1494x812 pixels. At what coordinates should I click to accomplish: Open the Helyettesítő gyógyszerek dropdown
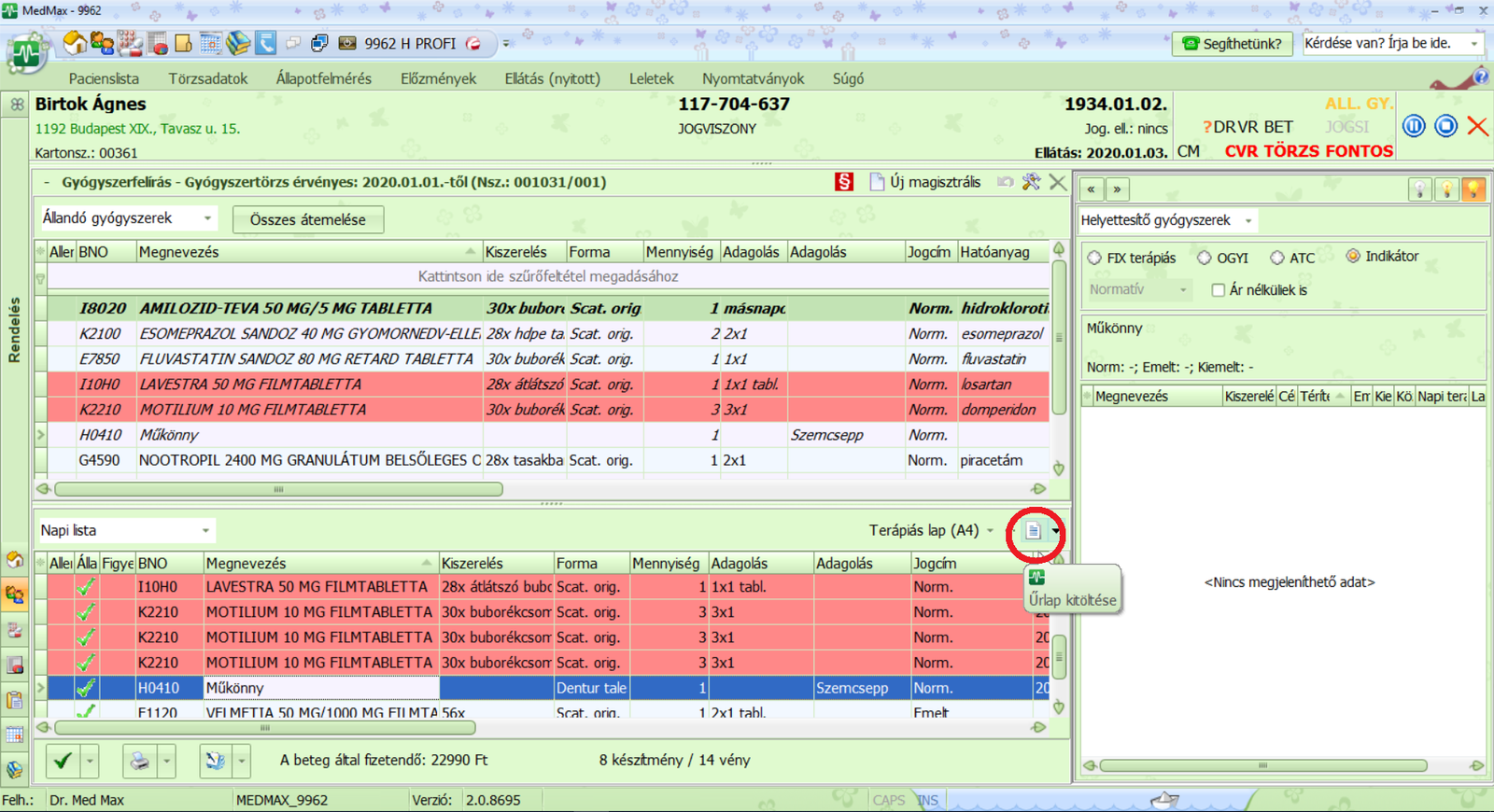(1248, 221)
